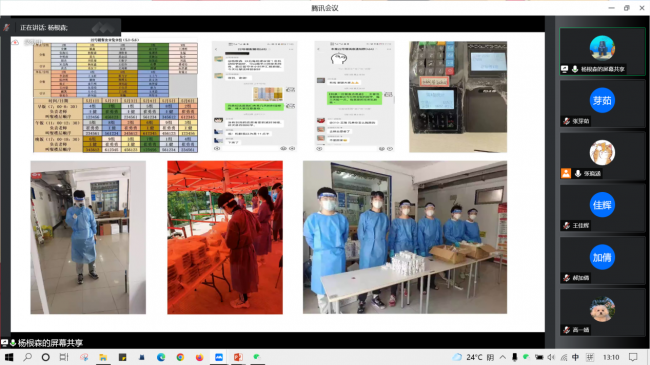Select the 加倩 participant tile
Viewport: 650px width, 365px height.
click(602, 260)
